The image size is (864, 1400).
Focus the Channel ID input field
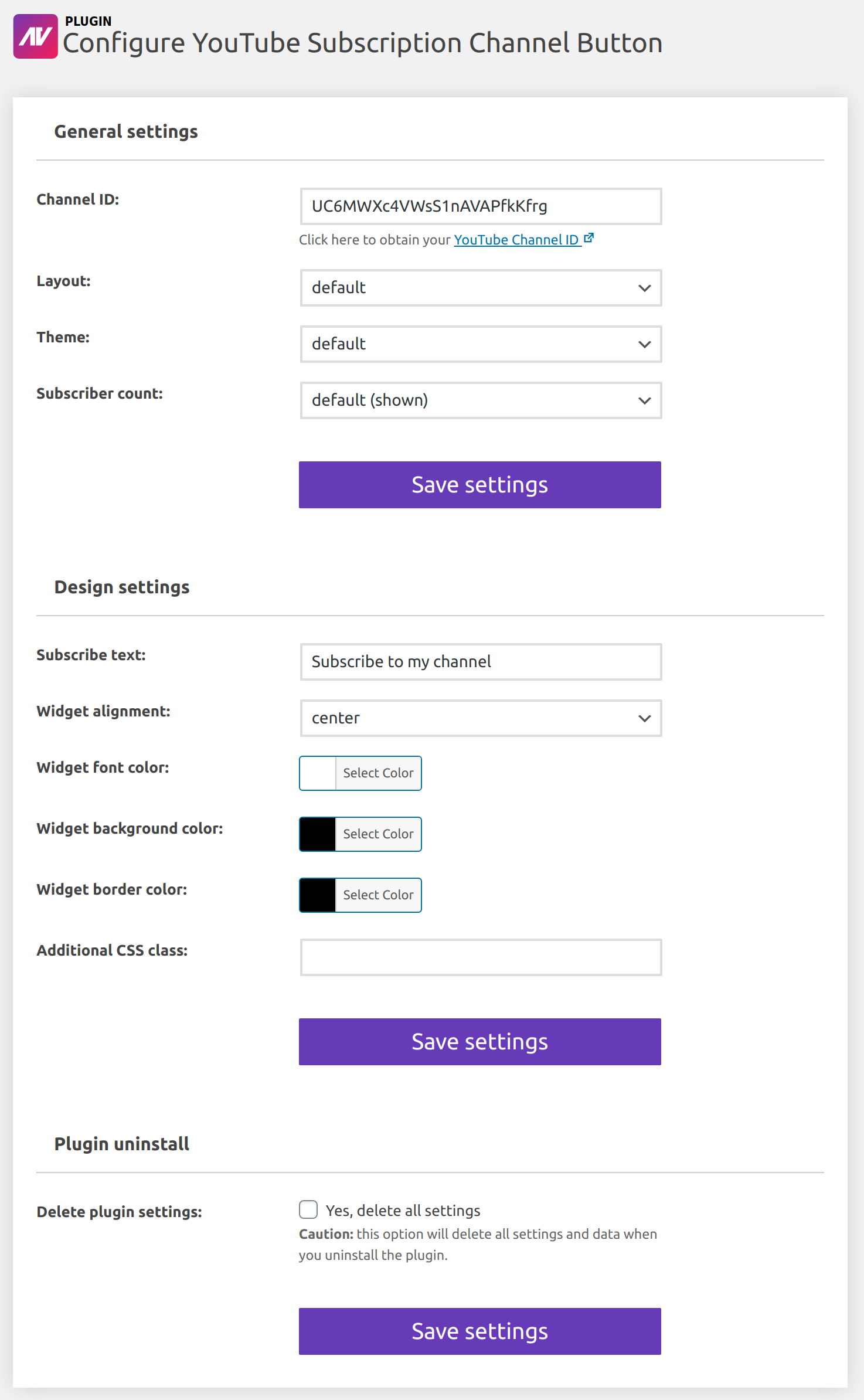coord(481,206)
